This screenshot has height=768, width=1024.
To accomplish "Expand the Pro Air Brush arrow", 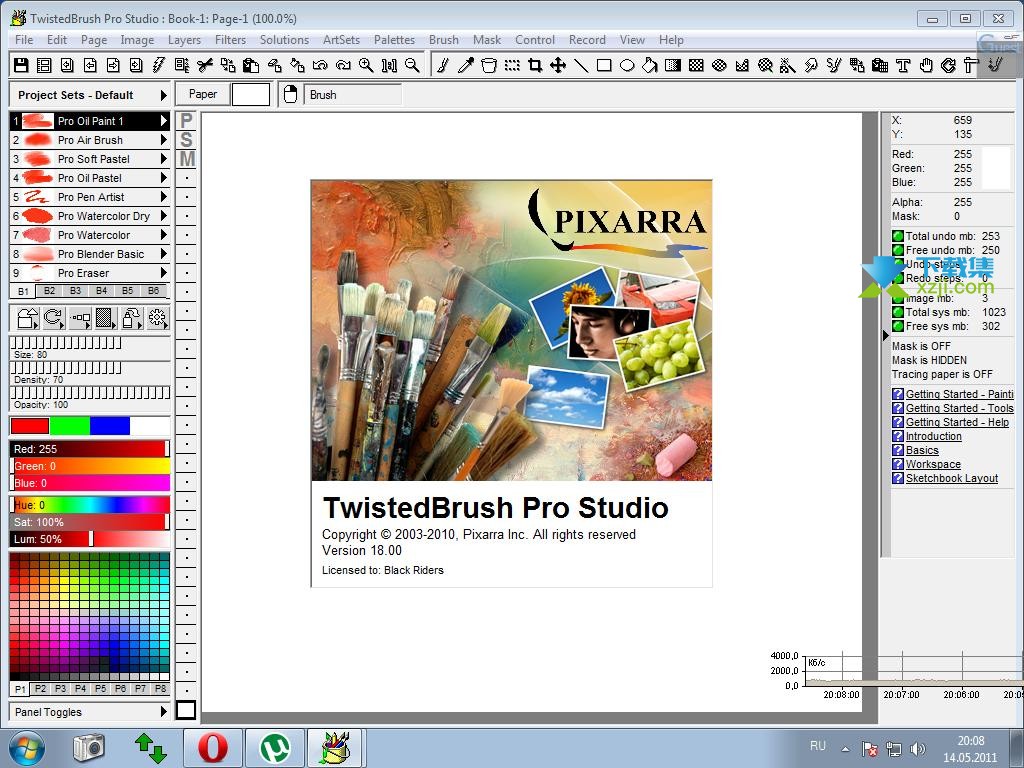I will pyautogui.click(x=164, y=140).
